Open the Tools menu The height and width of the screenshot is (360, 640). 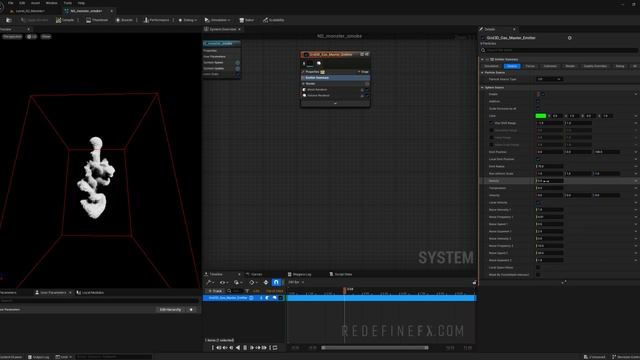point(68,3)
